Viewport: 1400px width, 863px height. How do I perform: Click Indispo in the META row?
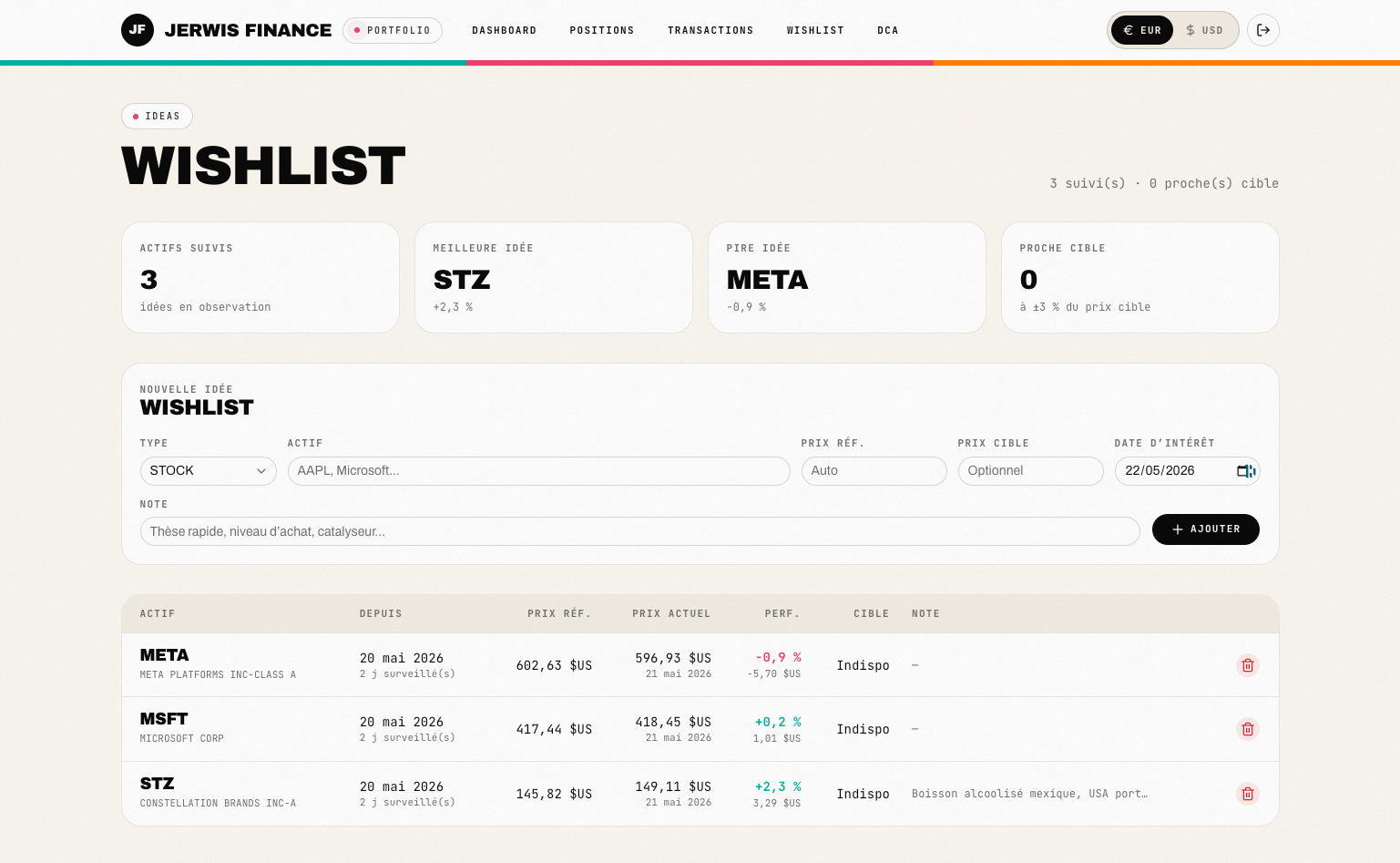(x=863, y=666)
